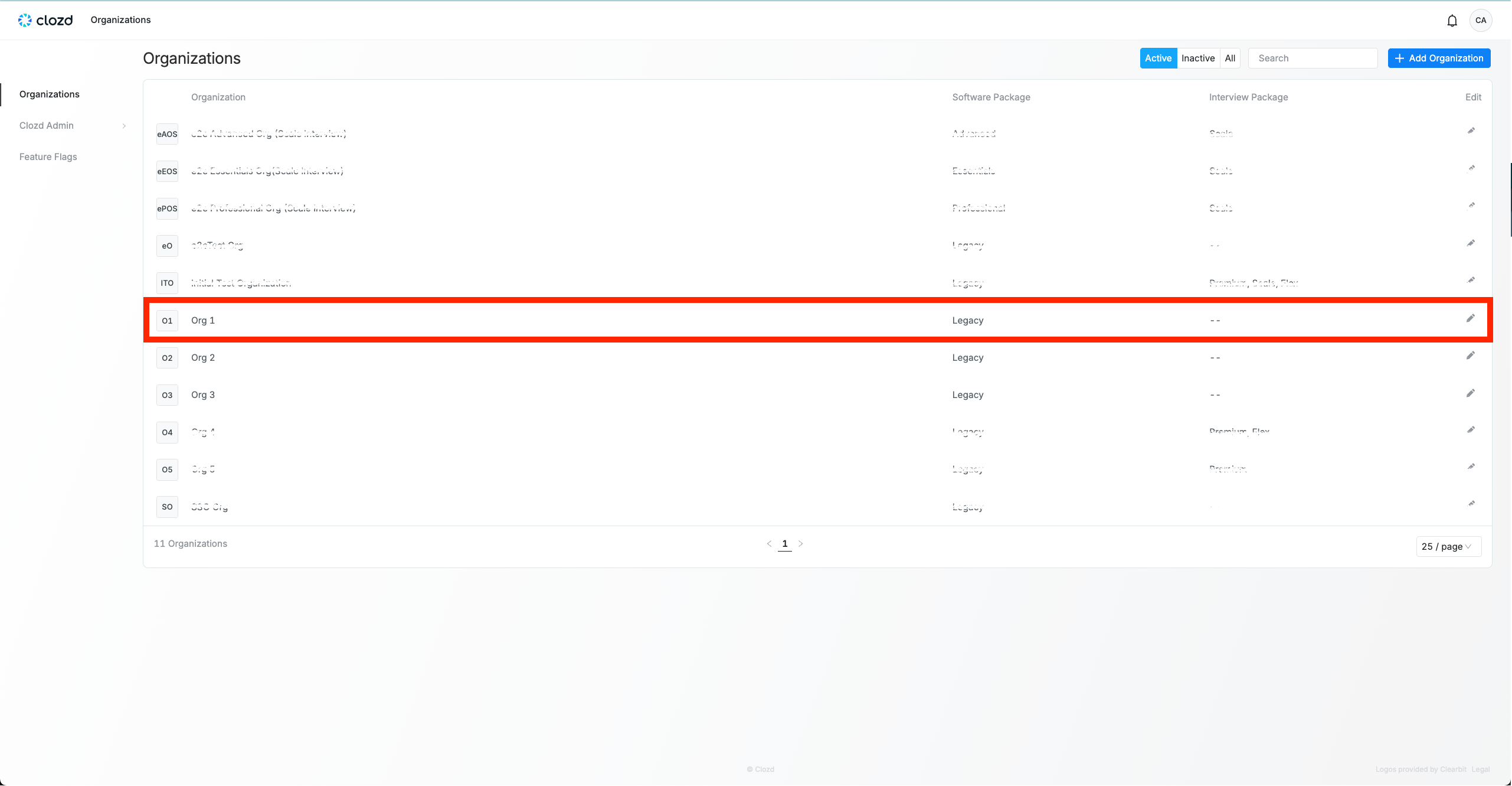Screen dimensions: 1512x786
Task: Click the Add Organization button
Action: click(x=1439, y=58)
